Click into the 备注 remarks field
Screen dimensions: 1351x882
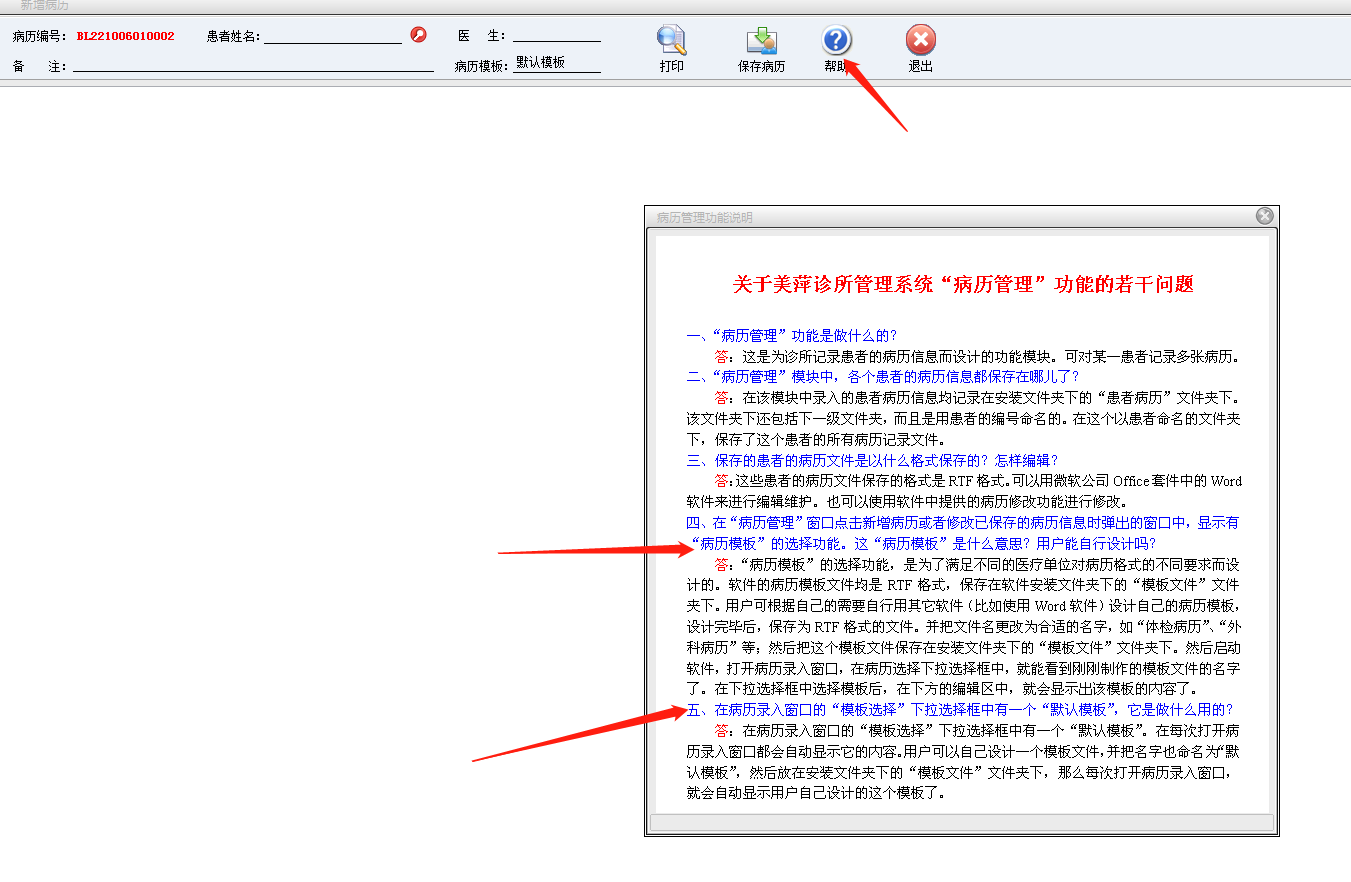coord(253,66)
